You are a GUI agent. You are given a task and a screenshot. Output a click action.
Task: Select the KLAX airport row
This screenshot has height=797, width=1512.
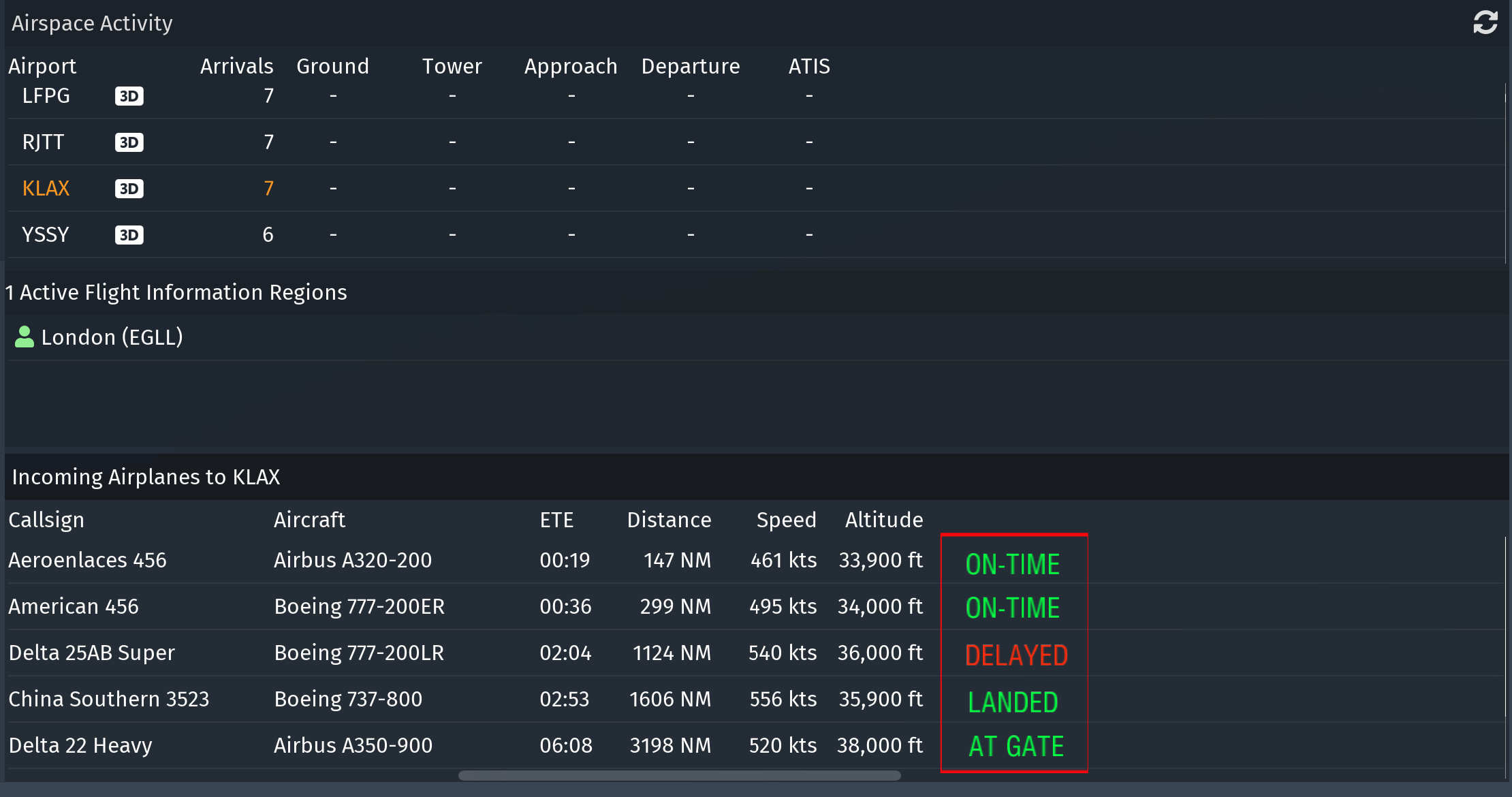pyautogui.click(x=46, y=189)
